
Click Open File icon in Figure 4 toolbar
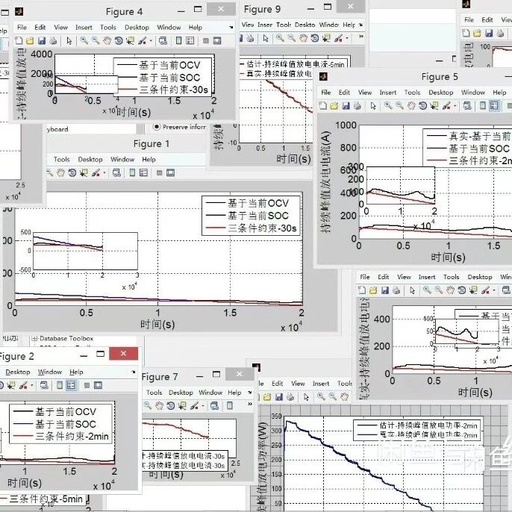(x=30, y=41)
